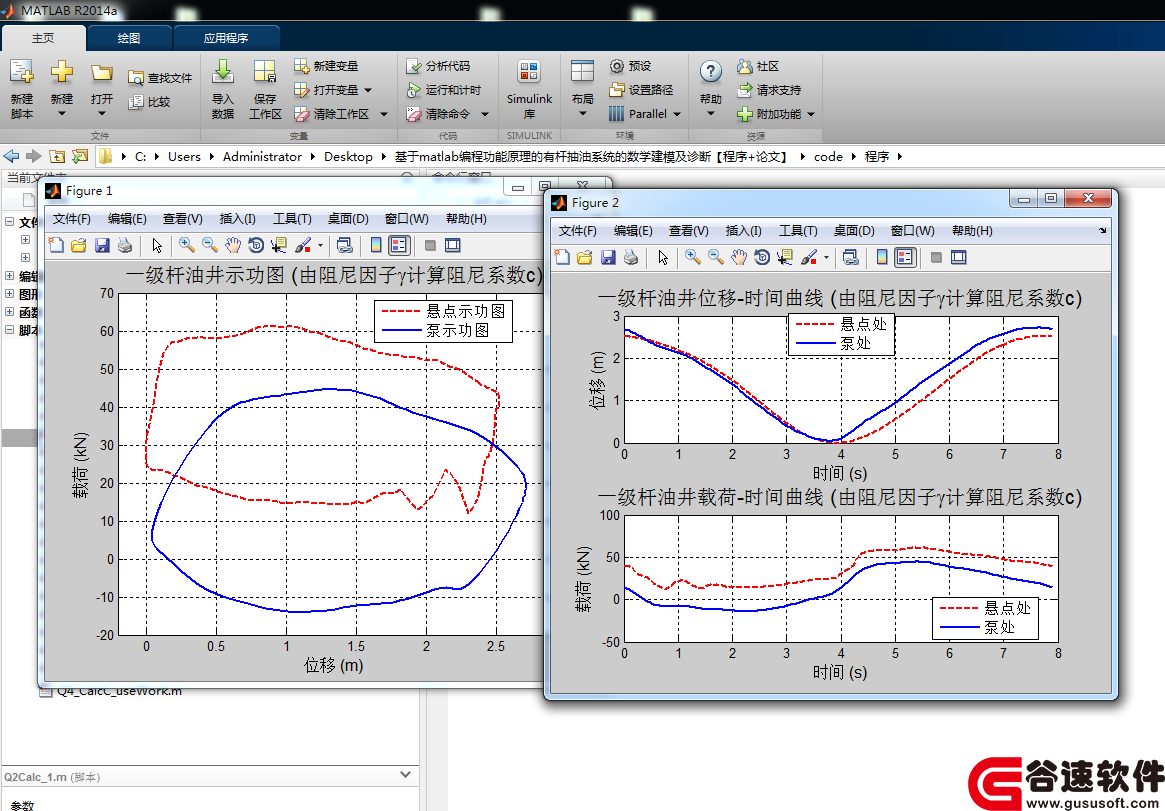Switch to Apps (应用程序) ribbon tab
The image size is (1165, 811).
(226, 38)
